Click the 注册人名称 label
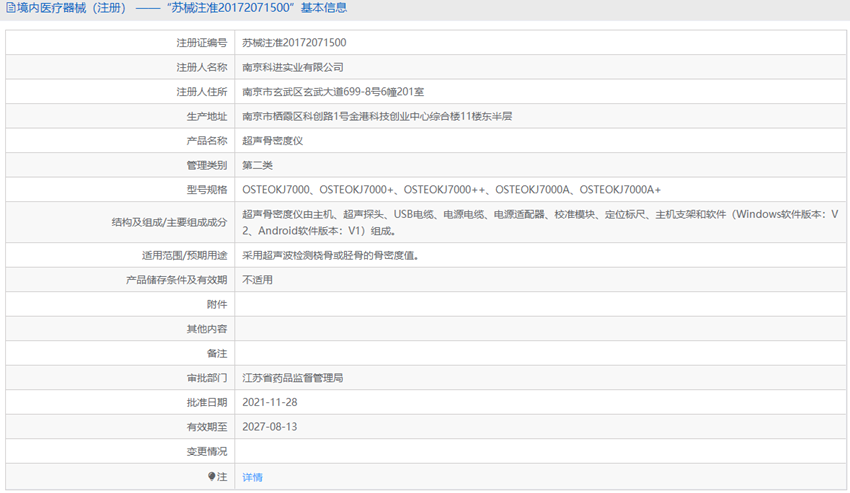 point(202,67)
